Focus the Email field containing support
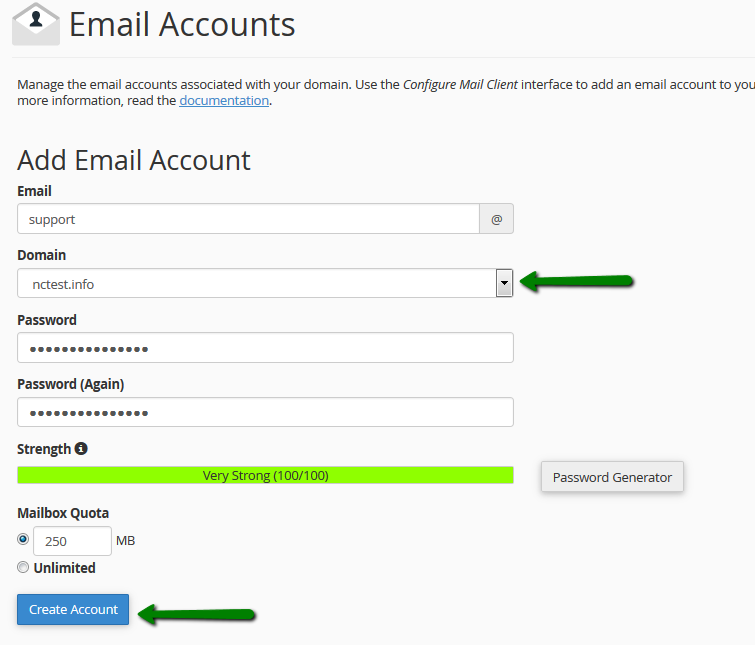755x645 pixels. [248, 219]
